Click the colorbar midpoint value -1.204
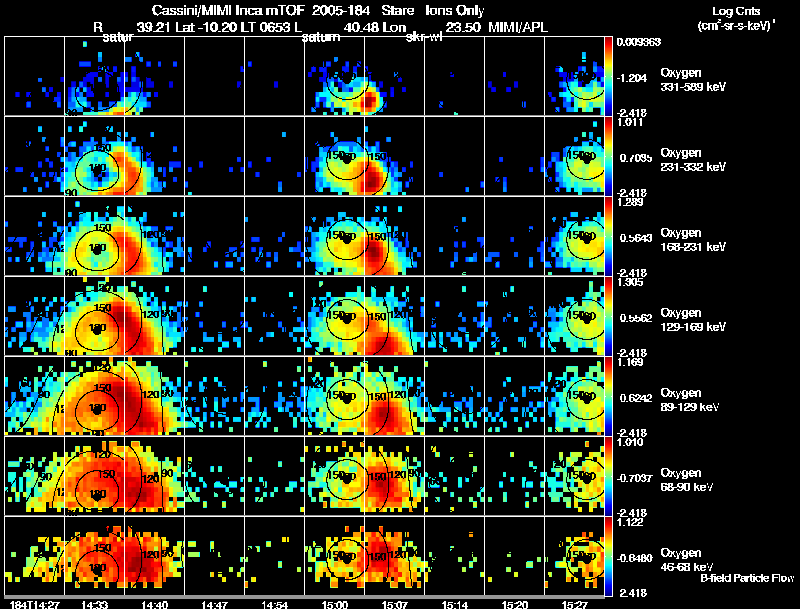This screenshot has width=800, height=609. [x=632, y=78]
